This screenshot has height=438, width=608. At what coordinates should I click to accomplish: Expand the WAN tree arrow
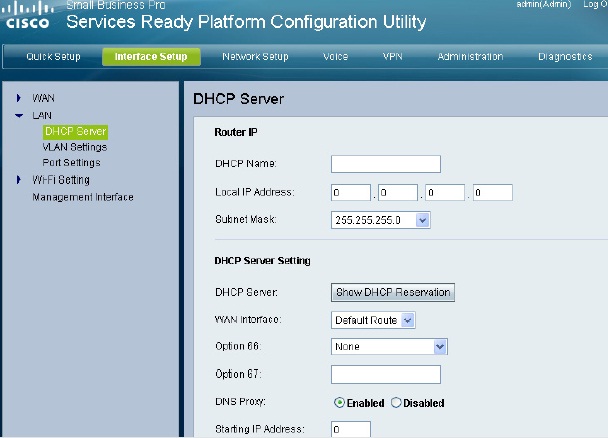pyautogui.click(x=19, y=98)
